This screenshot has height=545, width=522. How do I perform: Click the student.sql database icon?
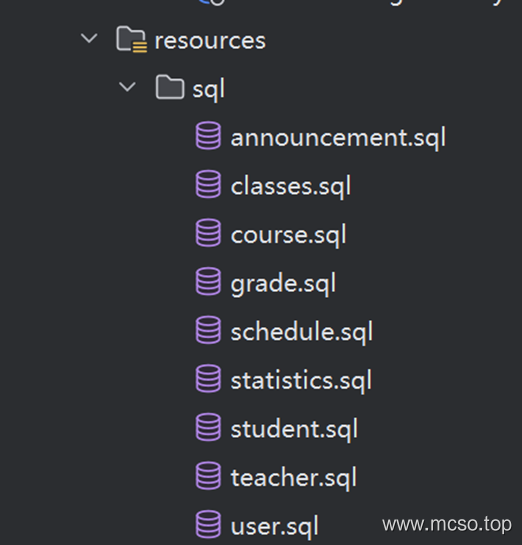pyautogui.click(x=208, y=427)
